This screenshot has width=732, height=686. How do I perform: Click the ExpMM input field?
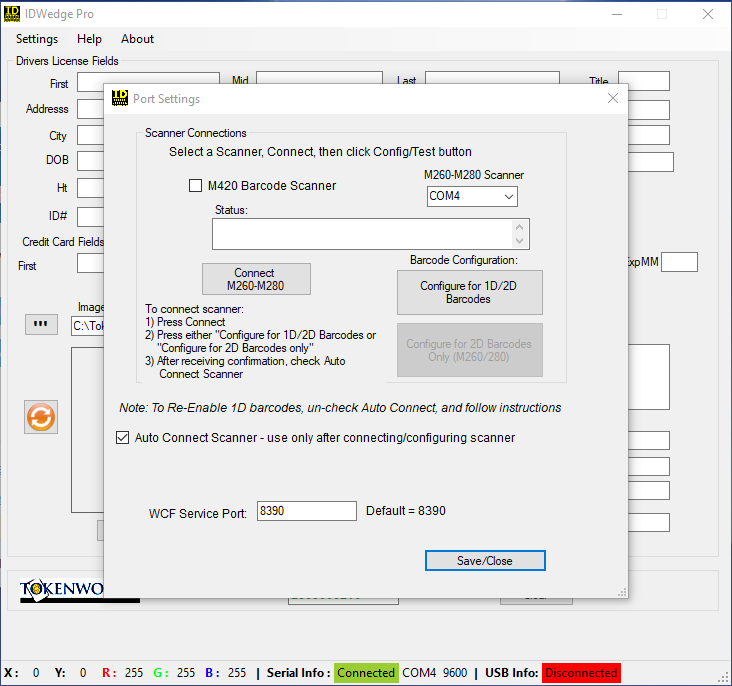[x=679, y=262]
